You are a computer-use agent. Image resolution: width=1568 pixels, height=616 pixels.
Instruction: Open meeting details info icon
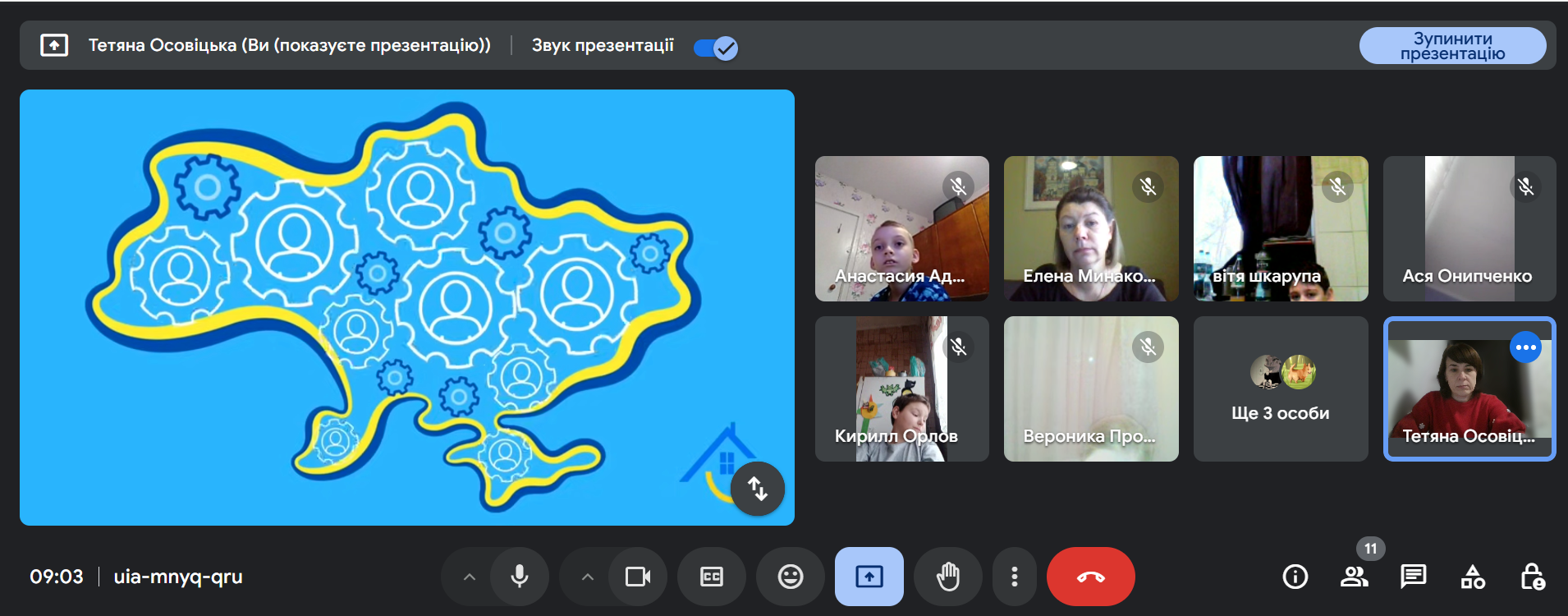pyautogui.click(x=1295, y=577)
